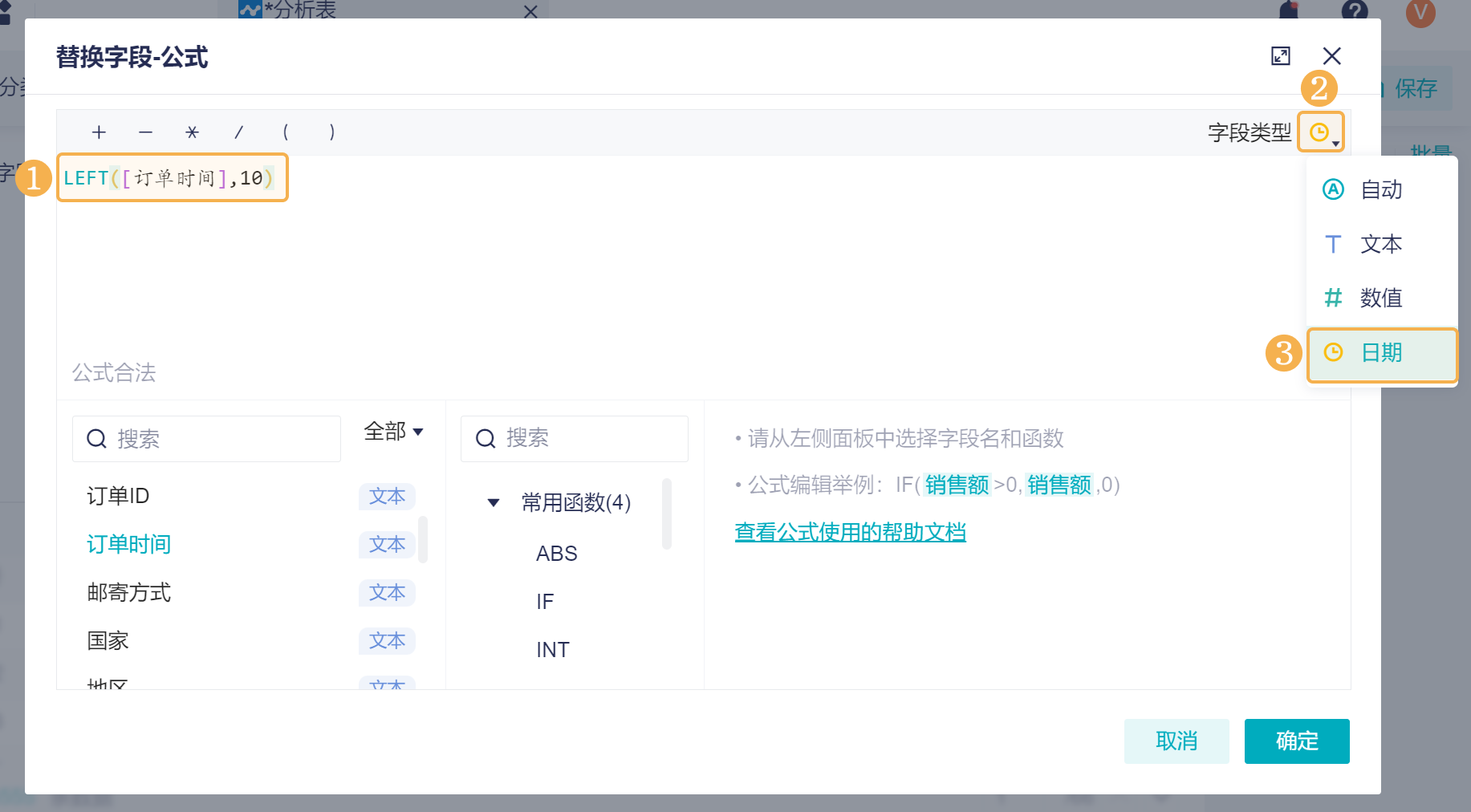The height and width of the screenshot is (812, 1471).
Task: Select the 国家 field
Action: coord(108,641)
